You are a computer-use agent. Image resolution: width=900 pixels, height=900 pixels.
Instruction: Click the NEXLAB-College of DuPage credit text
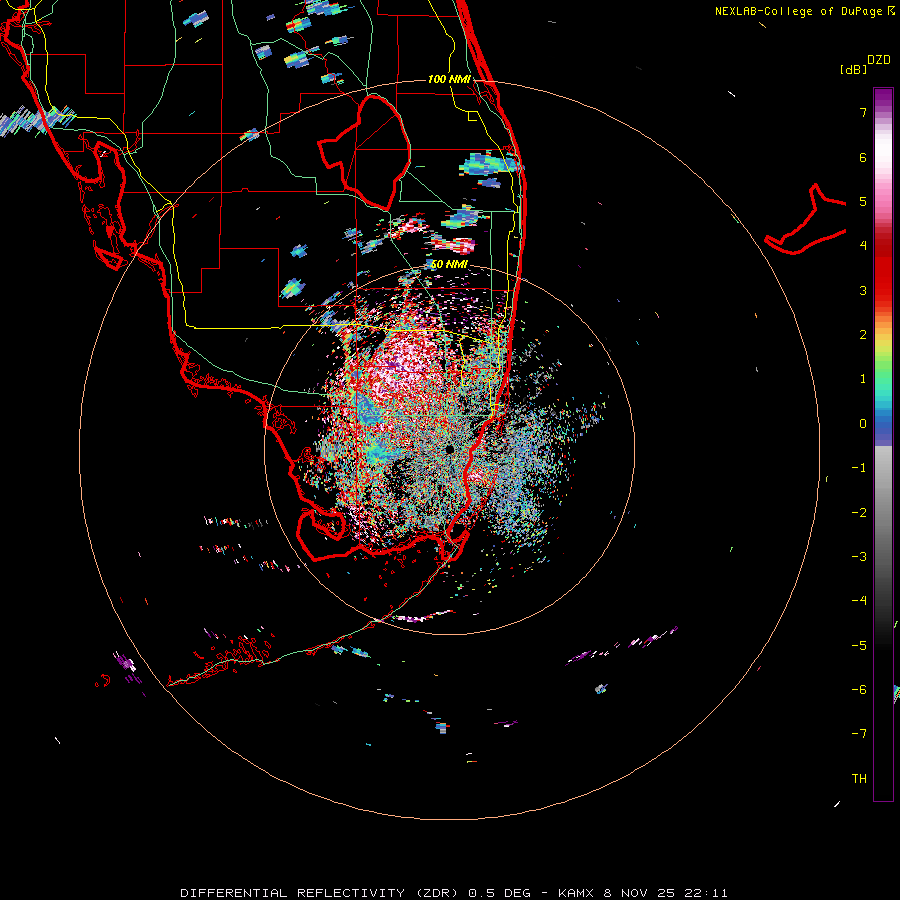805,11
